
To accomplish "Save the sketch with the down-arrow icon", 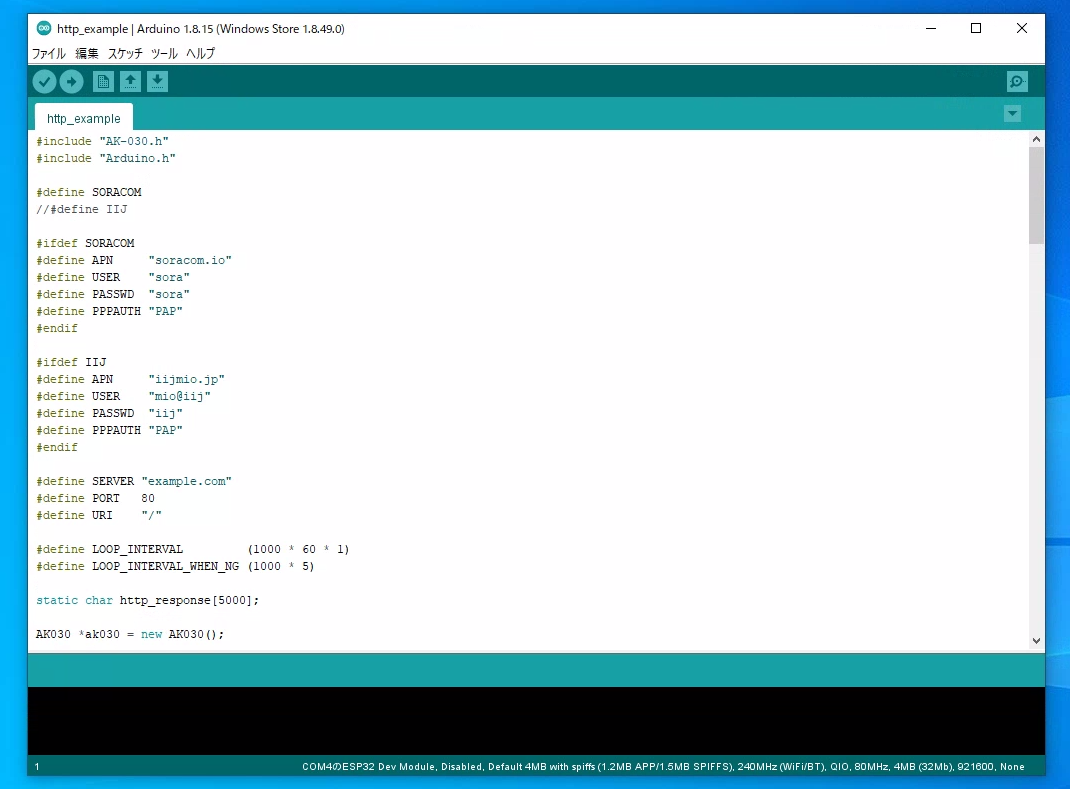I will click(158, 82).
